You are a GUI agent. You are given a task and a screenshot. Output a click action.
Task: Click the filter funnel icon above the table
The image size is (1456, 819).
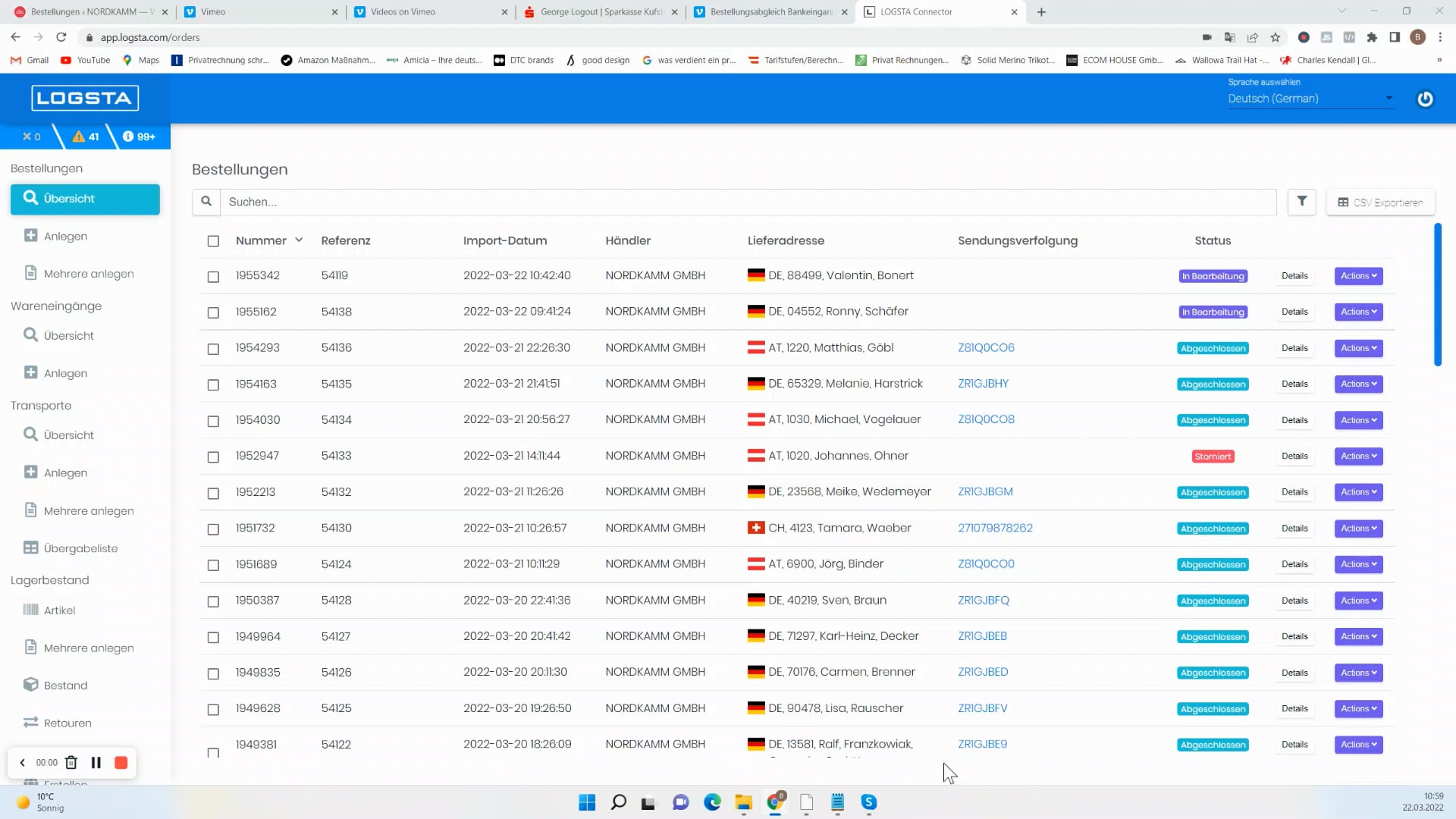tap(1302, 201)
